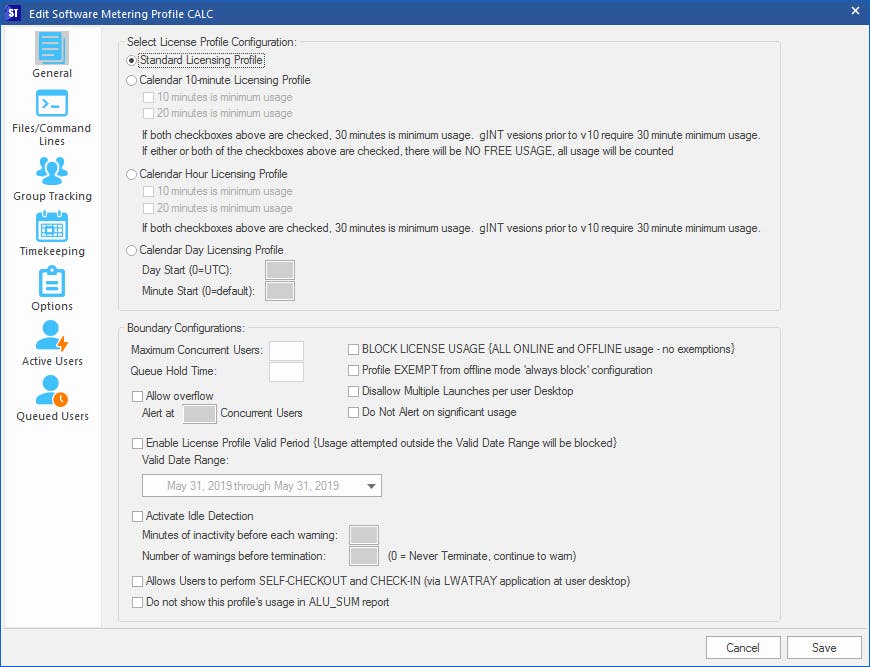
Task: Click the Save button
Action: tap(824, 648)
